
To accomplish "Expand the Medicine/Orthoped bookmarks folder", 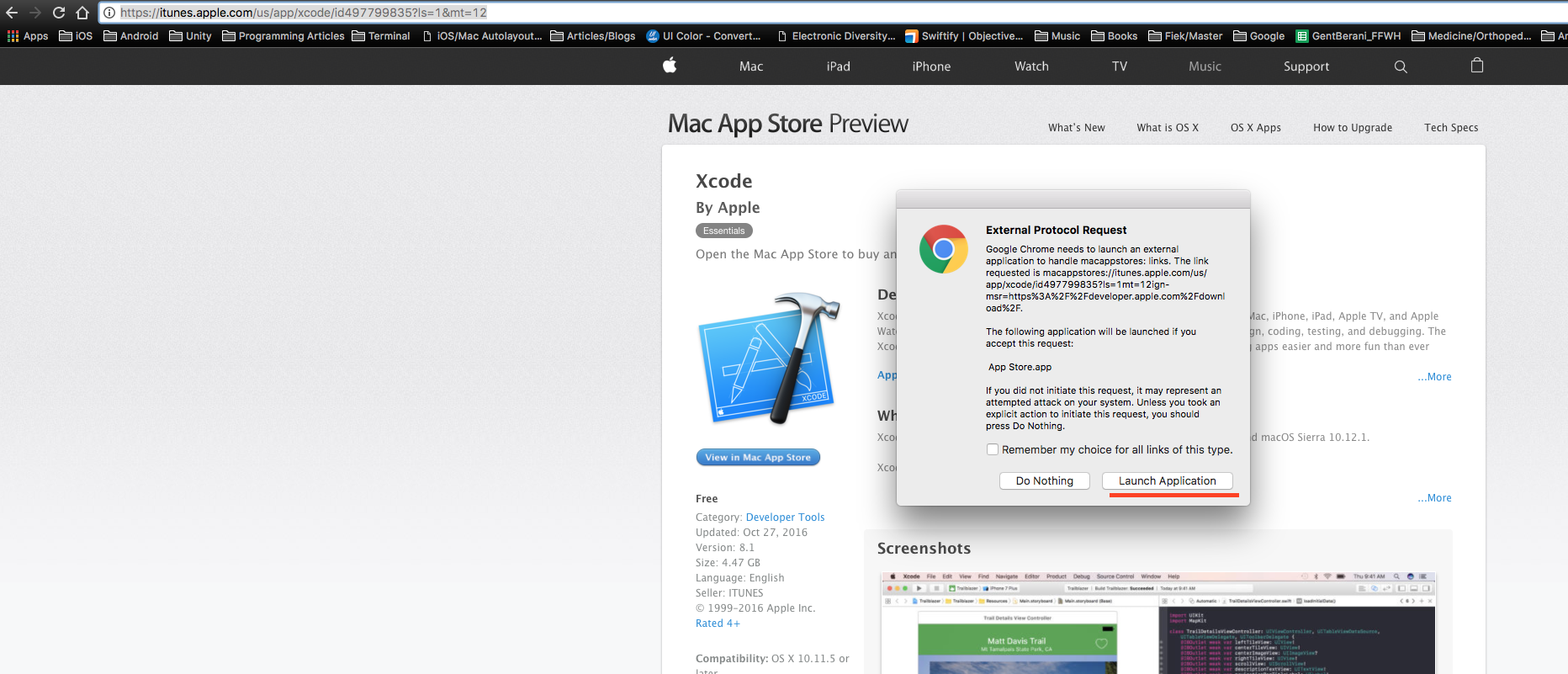I will 1471,36.
